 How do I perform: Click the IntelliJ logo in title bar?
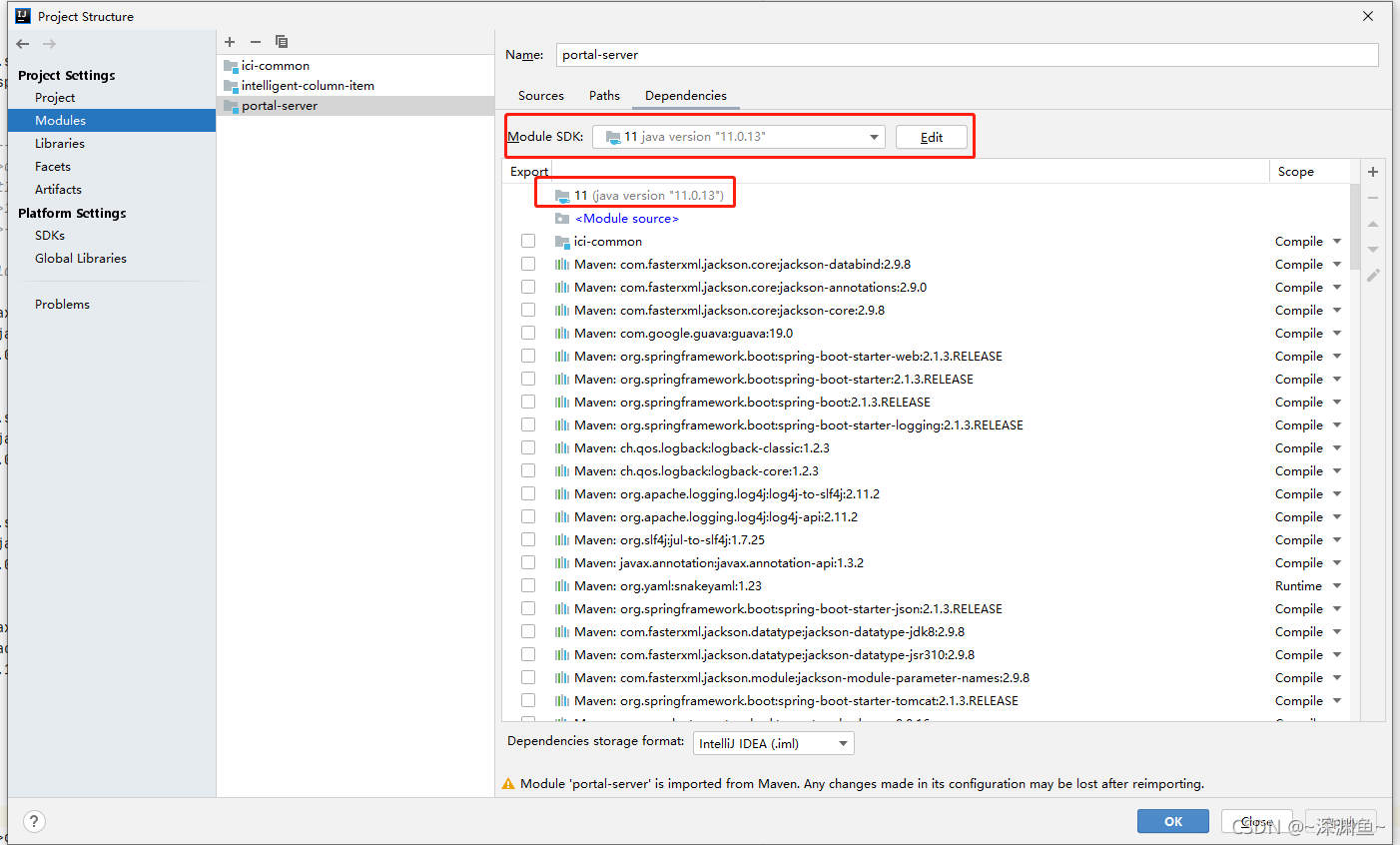23,16
